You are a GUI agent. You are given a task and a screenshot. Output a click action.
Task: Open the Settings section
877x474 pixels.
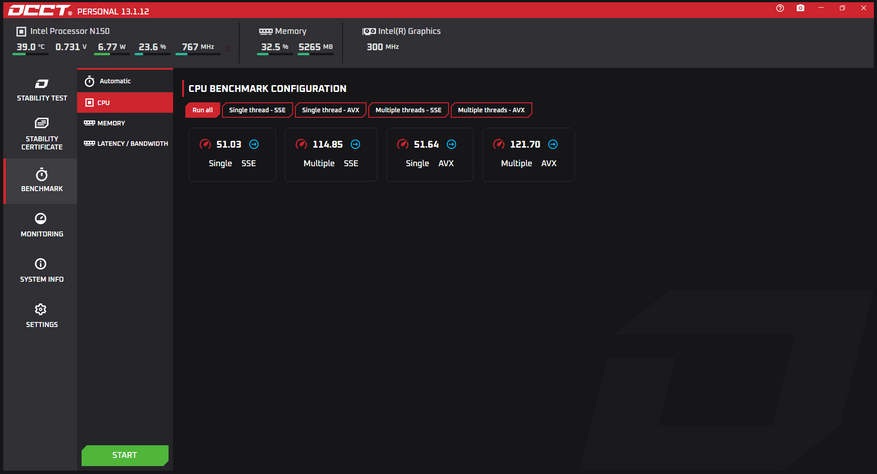coord(41,317)
